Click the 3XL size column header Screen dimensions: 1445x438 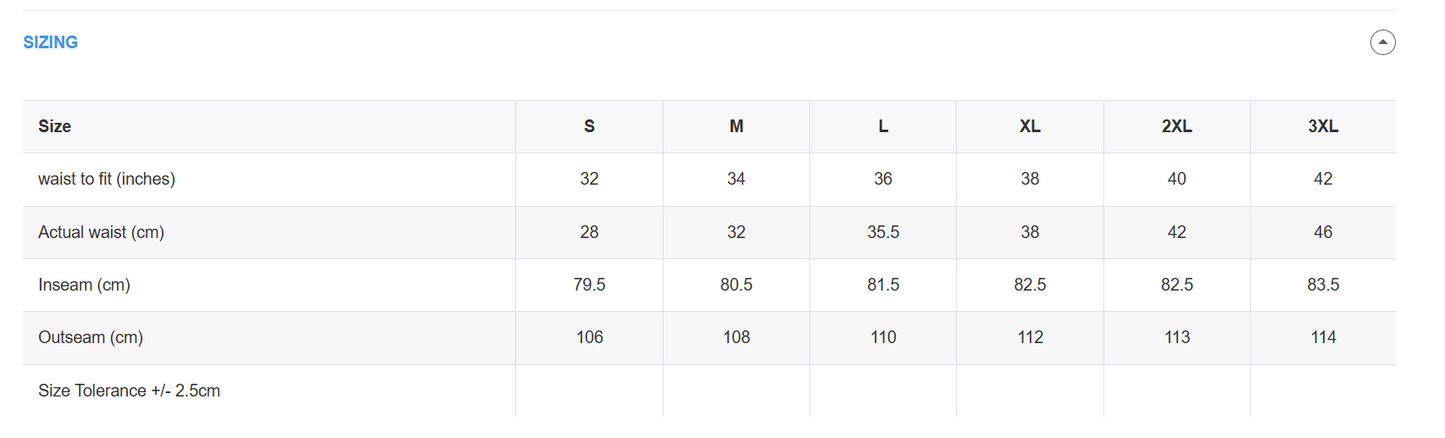click(x=1323, y=127)
